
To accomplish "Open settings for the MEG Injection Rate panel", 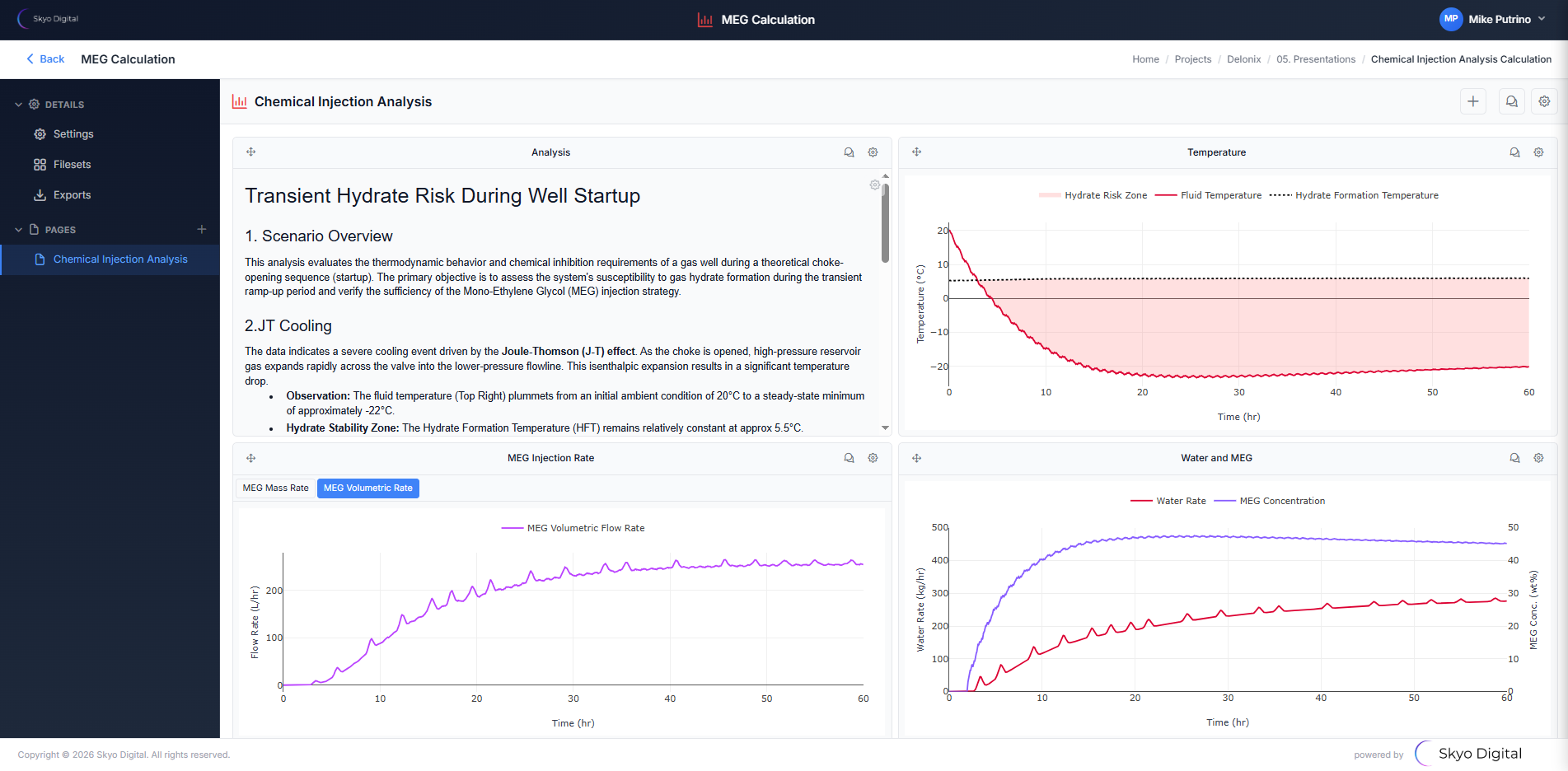I will coord(873,457).
